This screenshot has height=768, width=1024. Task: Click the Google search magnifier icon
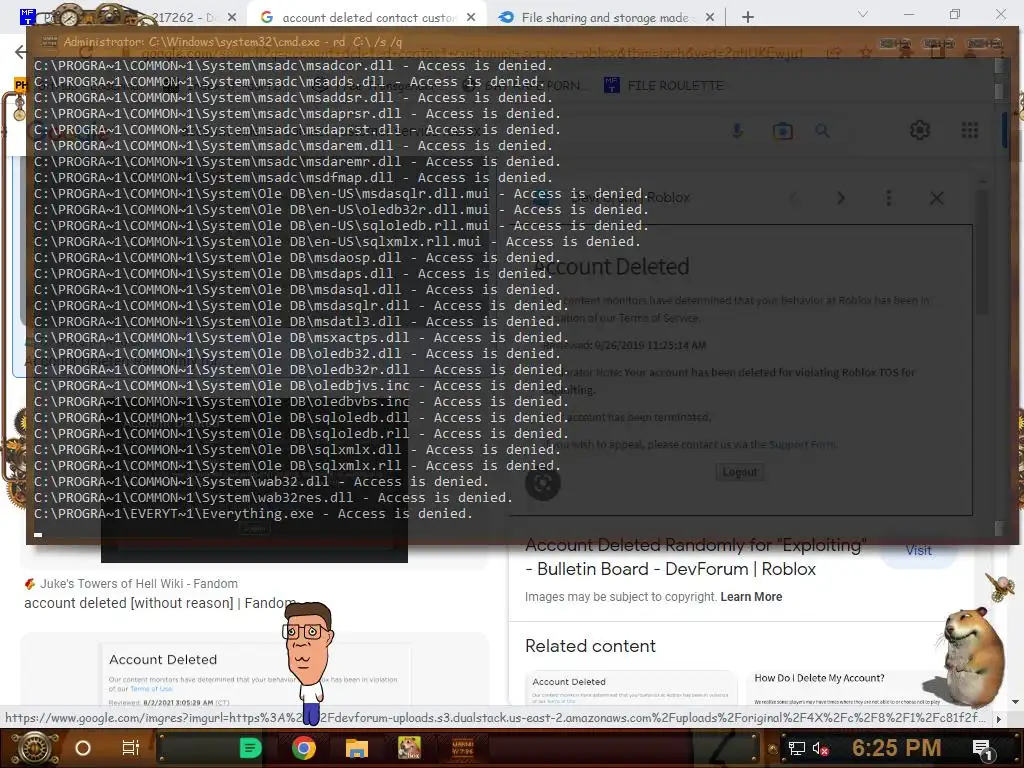click(823, 131)
